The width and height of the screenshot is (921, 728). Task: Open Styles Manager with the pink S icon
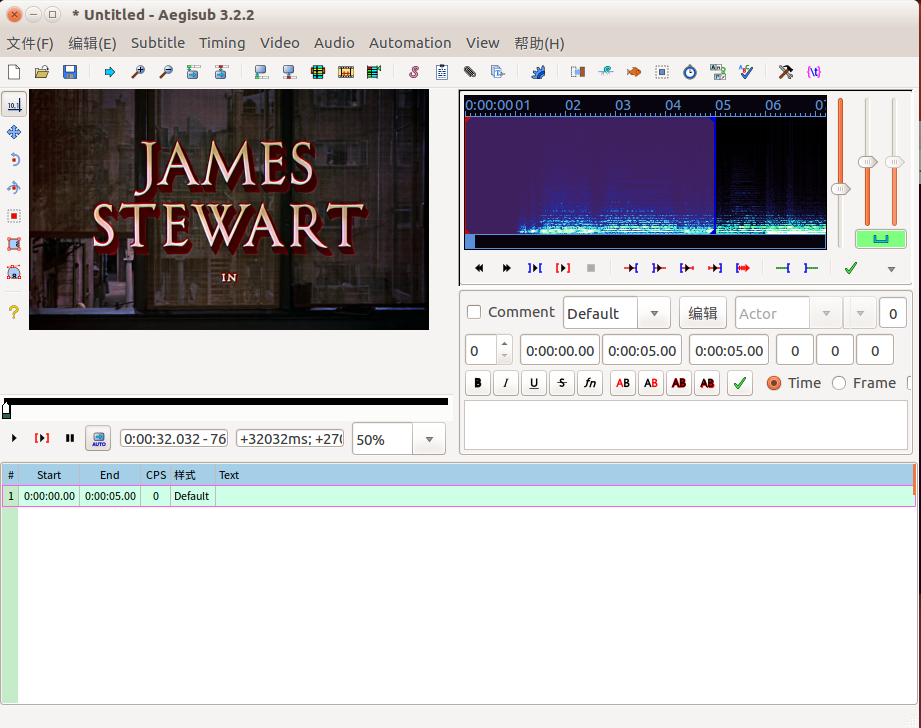click(414, 72)
